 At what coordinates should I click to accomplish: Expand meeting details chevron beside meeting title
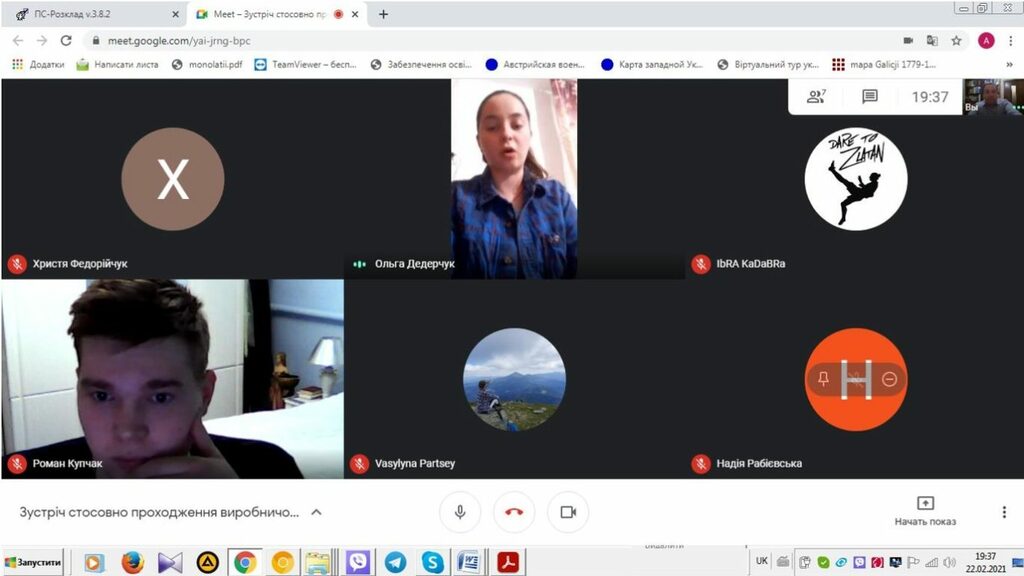click(x=316, y=512)
